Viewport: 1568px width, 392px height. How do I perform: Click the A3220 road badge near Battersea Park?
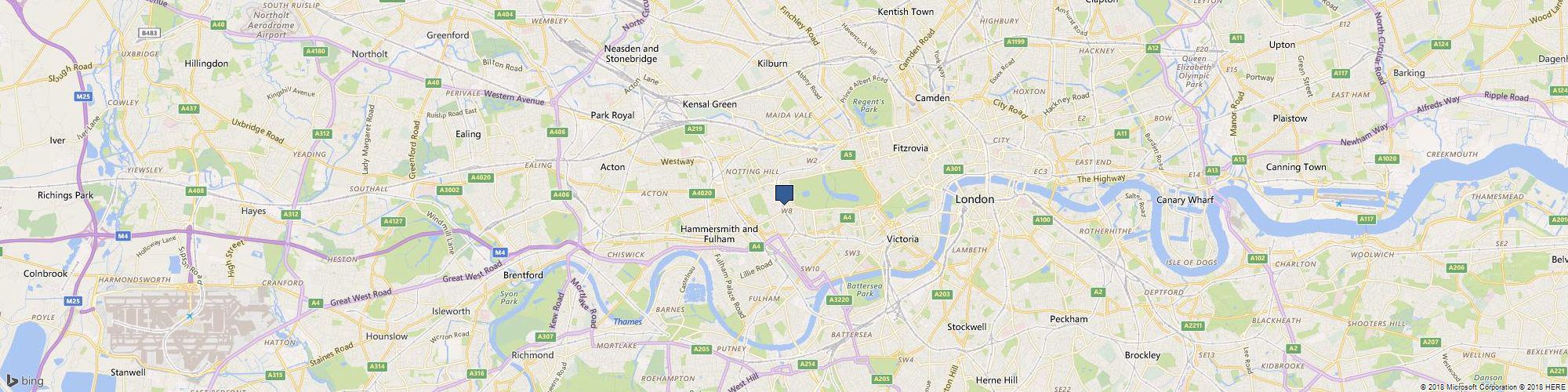tap(840, 299)
